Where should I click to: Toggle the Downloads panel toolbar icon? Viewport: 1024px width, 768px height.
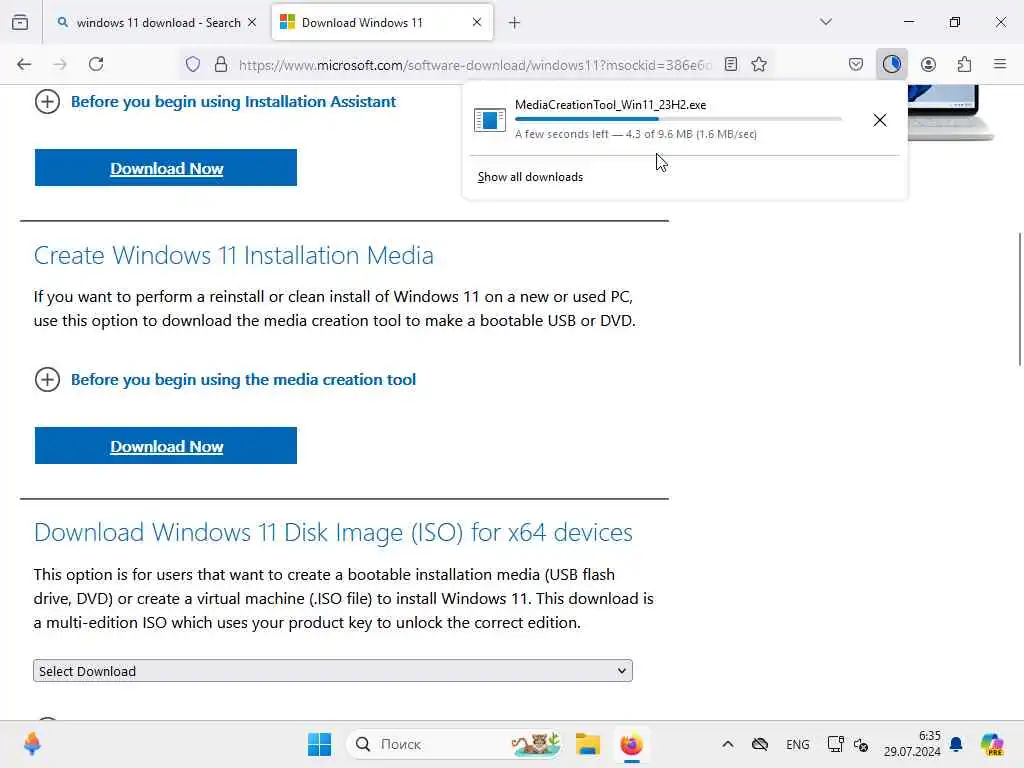[x=891, y=64]
